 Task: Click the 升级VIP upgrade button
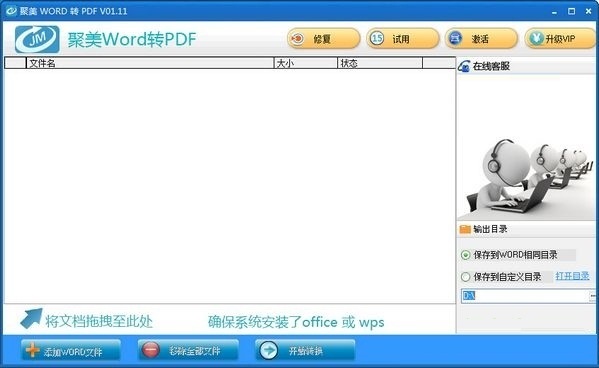[560, 39]
